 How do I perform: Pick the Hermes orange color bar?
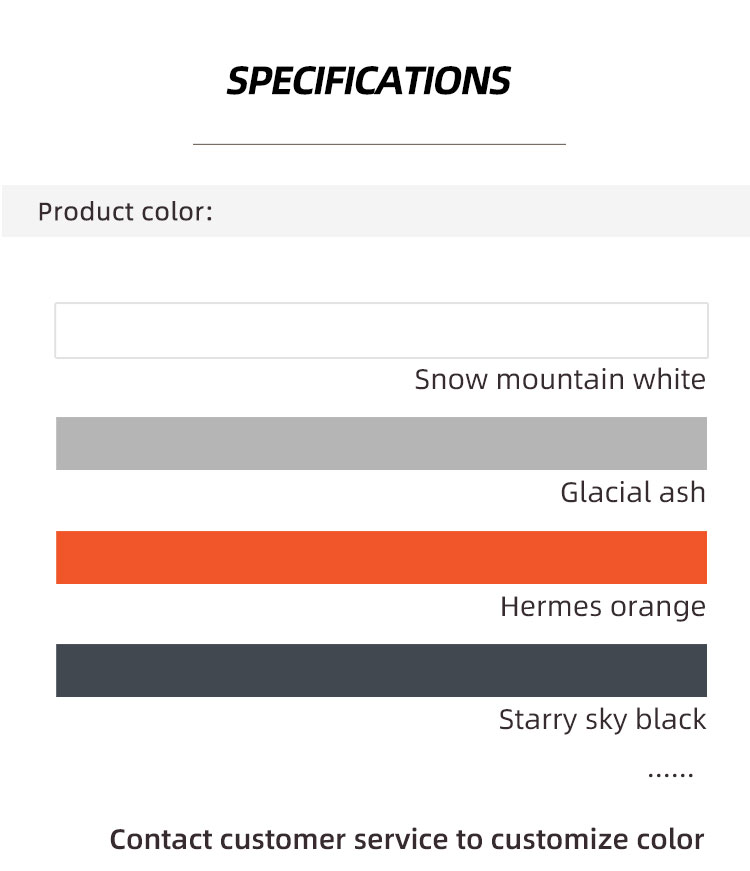click(381, 557)
